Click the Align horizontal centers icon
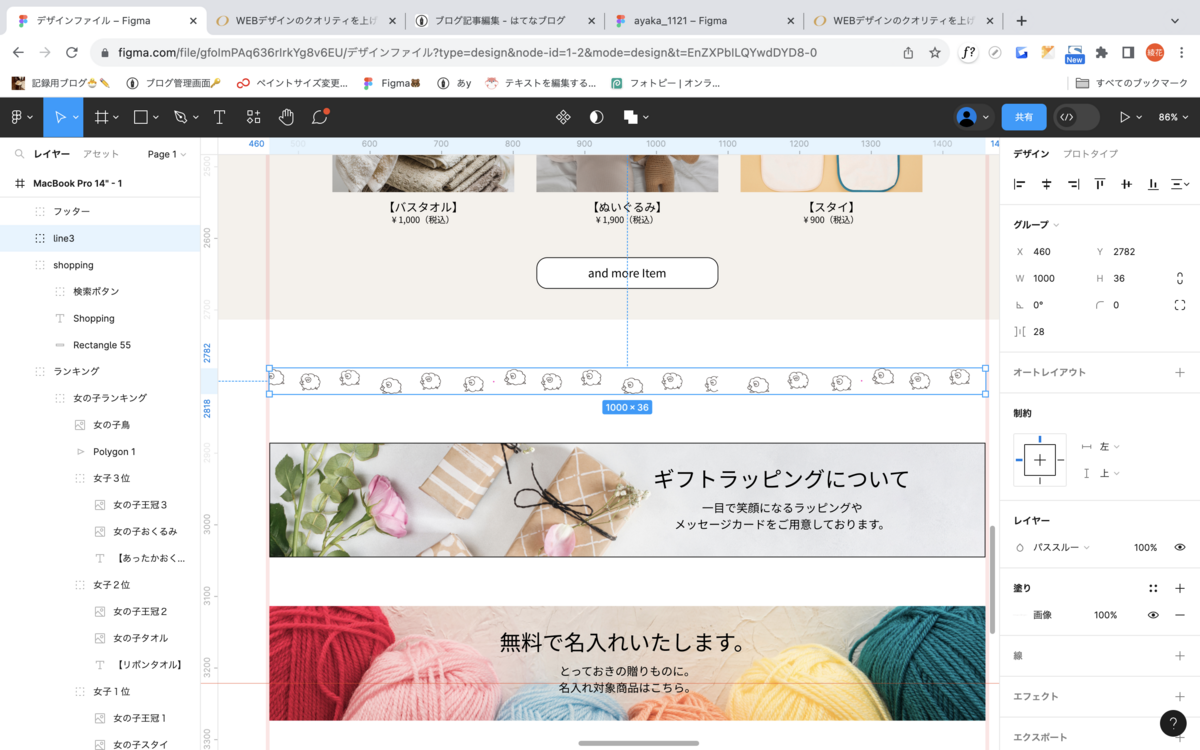1200x750 pixels. (1047, 184)
